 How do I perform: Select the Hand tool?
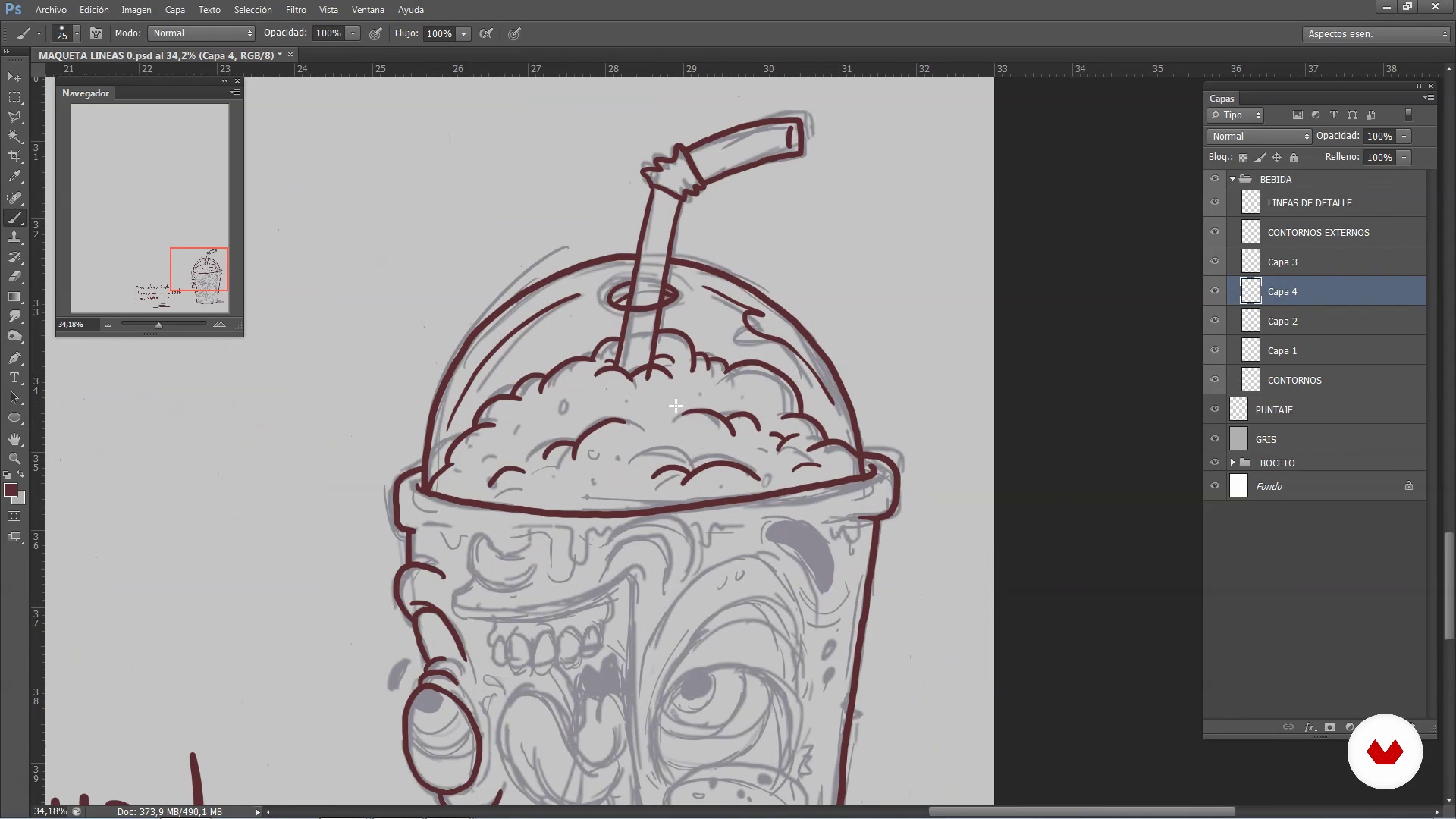(14, 439)
